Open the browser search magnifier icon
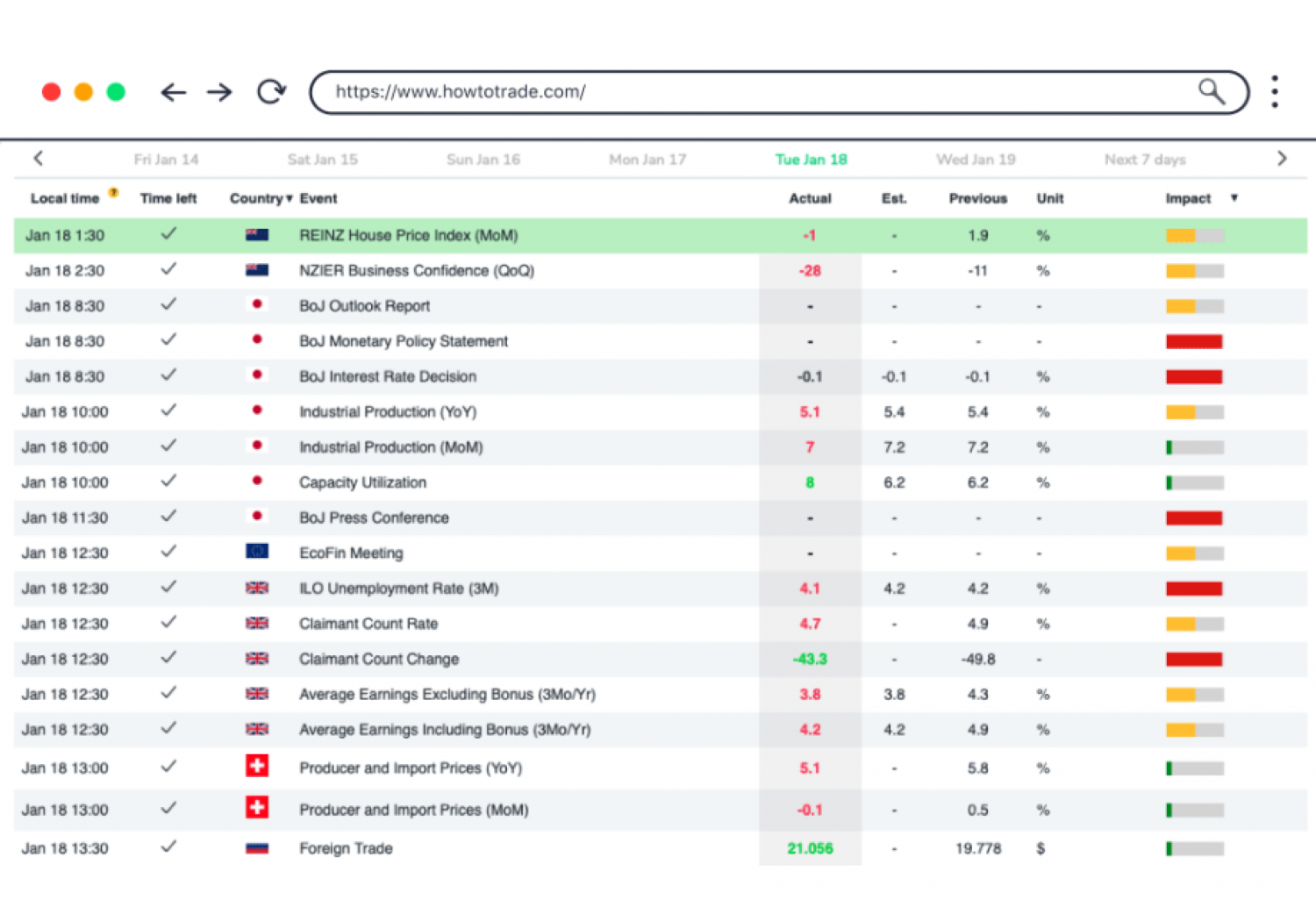The image size is (1316, 921). pos(1212,91)
